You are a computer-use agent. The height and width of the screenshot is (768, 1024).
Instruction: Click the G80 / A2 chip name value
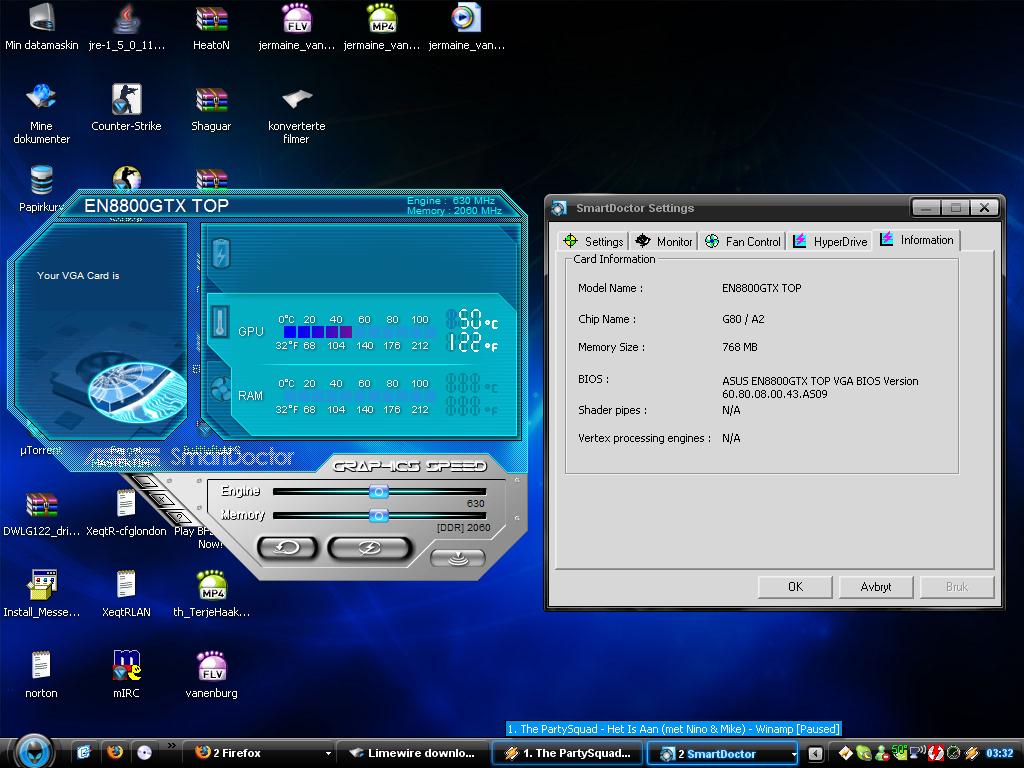pyautogui.click(x=743, y=319)
